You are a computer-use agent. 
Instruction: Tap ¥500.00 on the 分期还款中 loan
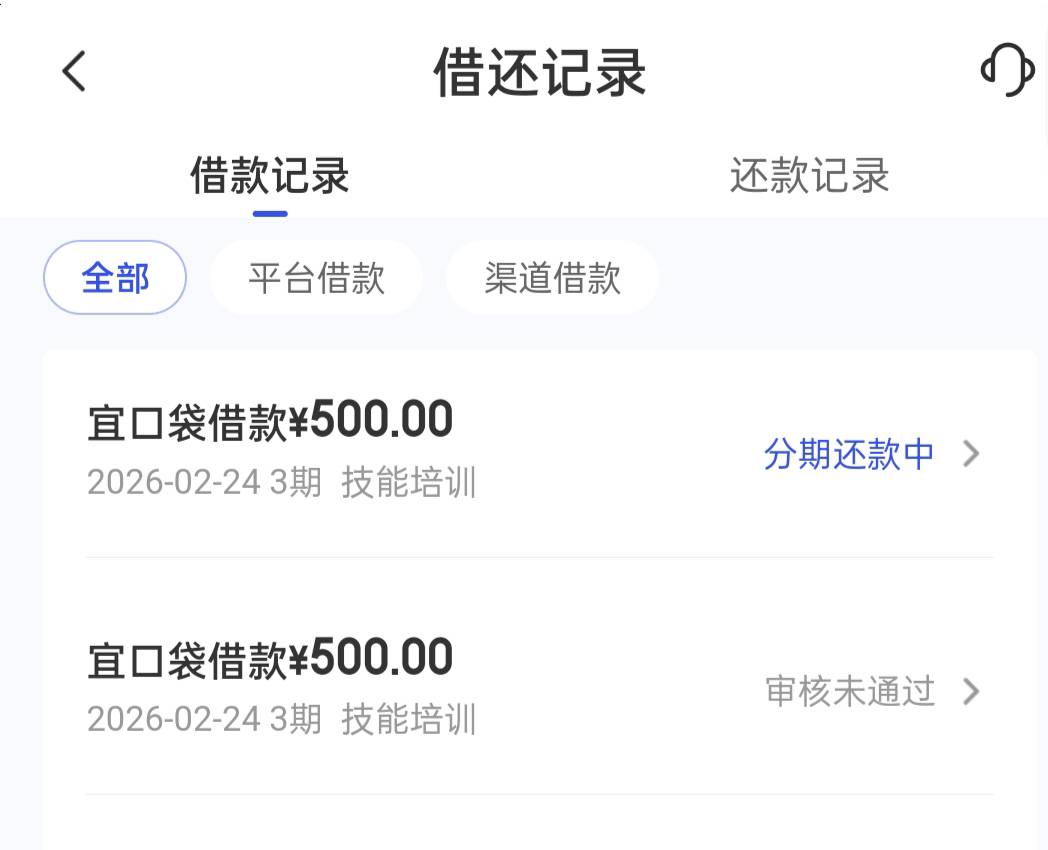[372, 422]
